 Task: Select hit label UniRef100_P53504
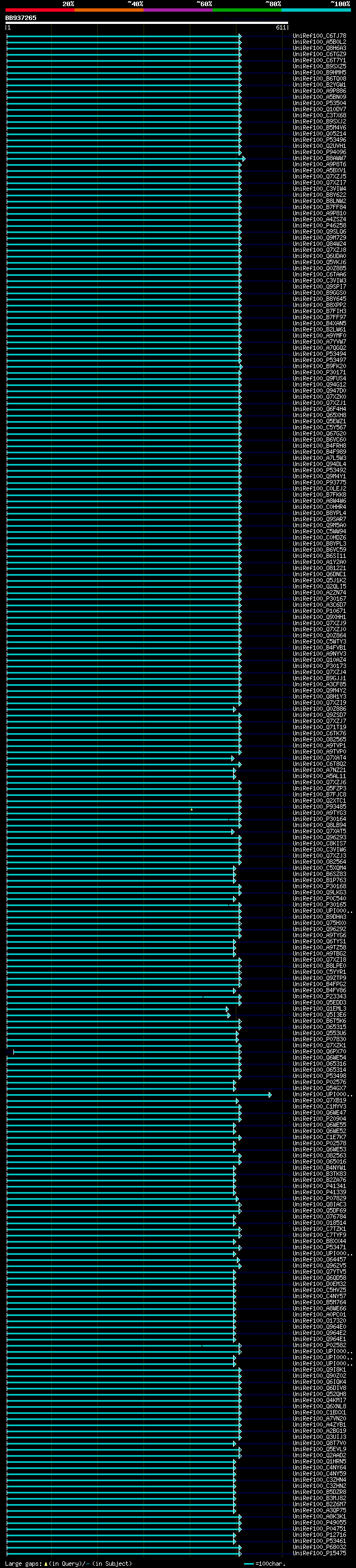[x=319, y=103]
